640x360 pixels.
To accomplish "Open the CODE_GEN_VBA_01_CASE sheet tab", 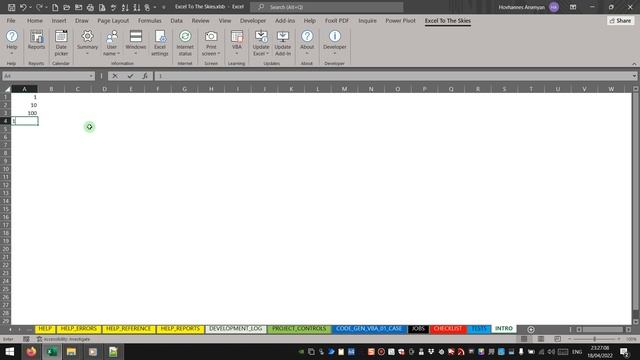I will click(x=369, y=329).
